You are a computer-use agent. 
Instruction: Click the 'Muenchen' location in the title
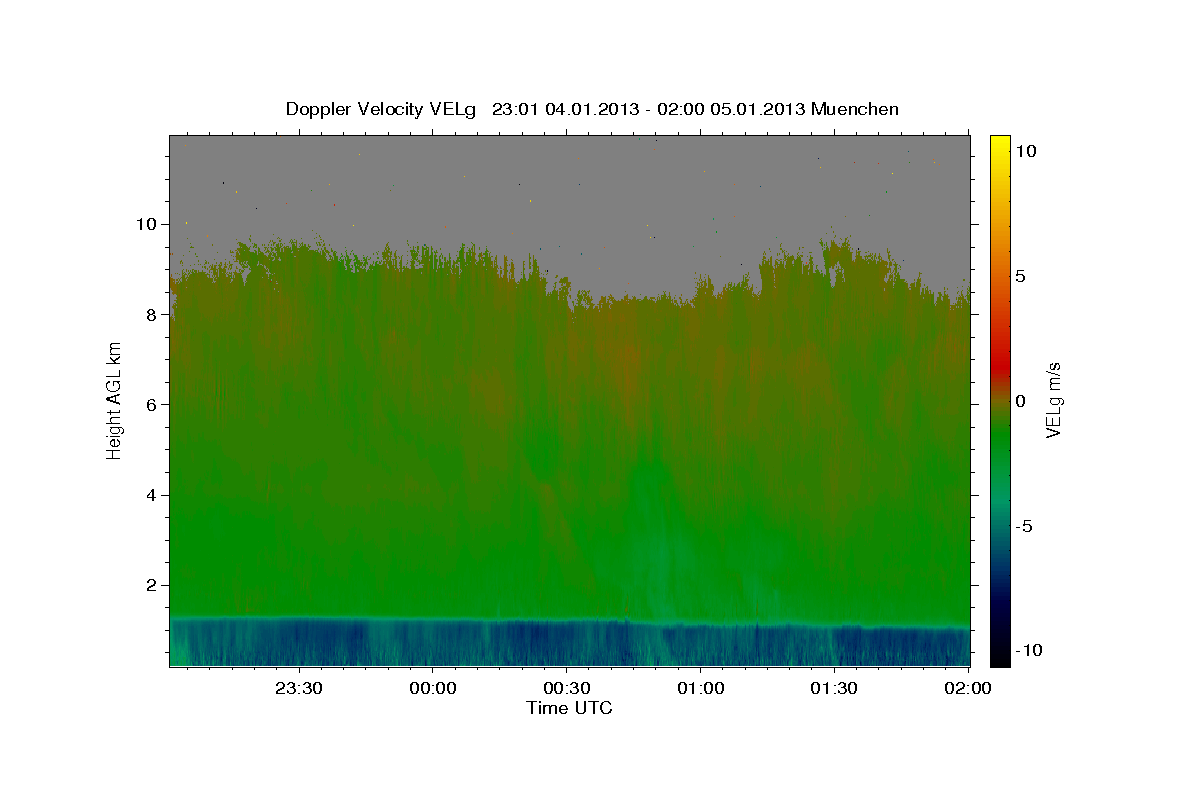pyautogui.click(x=855, y=109)
